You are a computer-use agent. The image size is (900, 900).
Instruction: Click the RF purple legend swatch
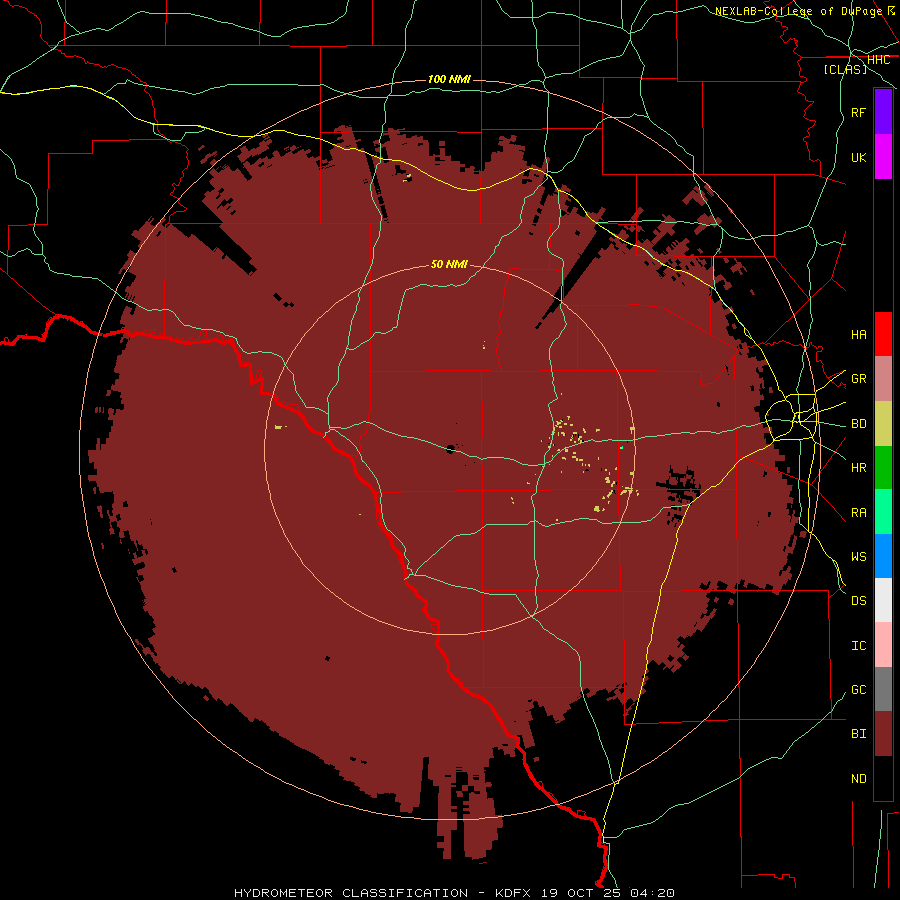(883, 111)
